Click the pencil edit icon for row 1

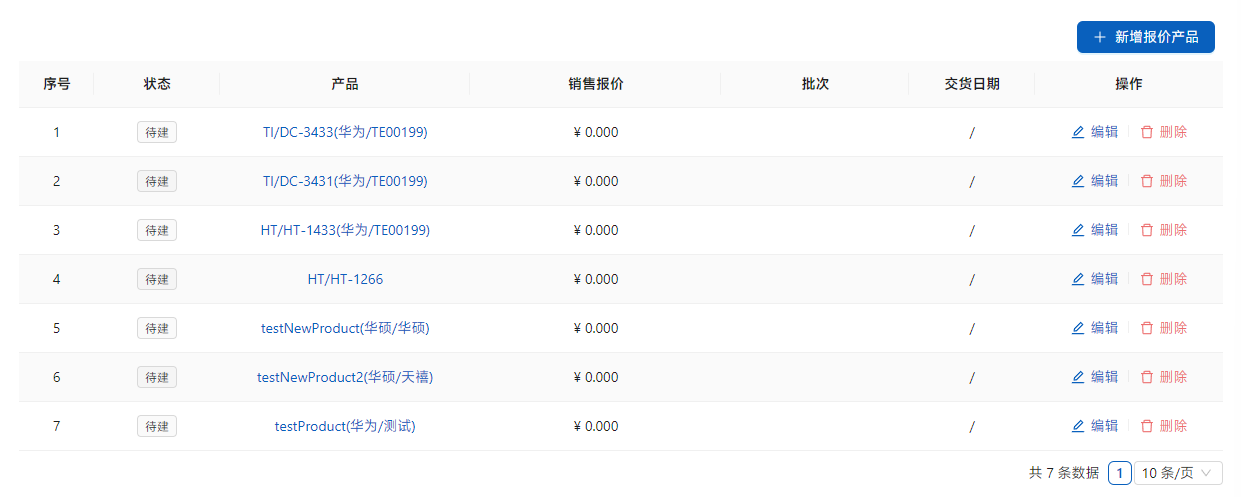pyautogui.click(x=1078, y=132)
